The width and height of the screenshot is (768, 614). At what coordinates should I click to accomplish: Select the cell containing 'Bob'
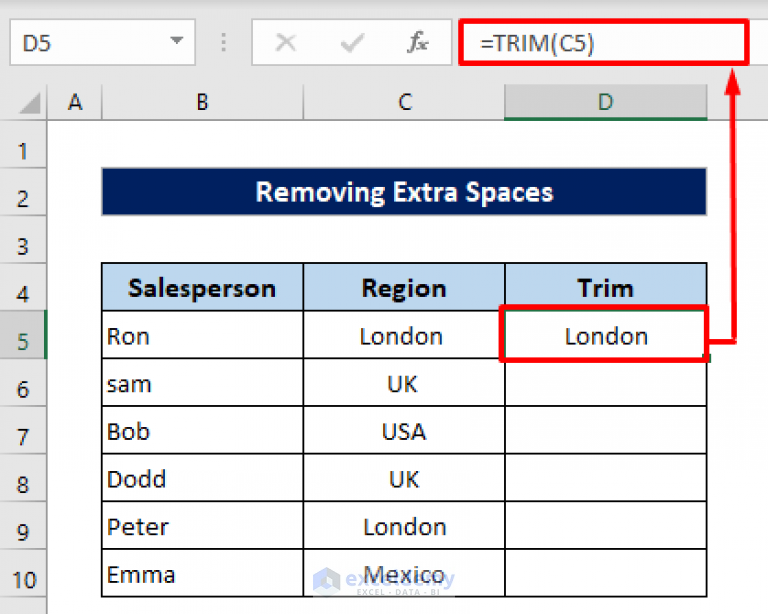[202, 430]
